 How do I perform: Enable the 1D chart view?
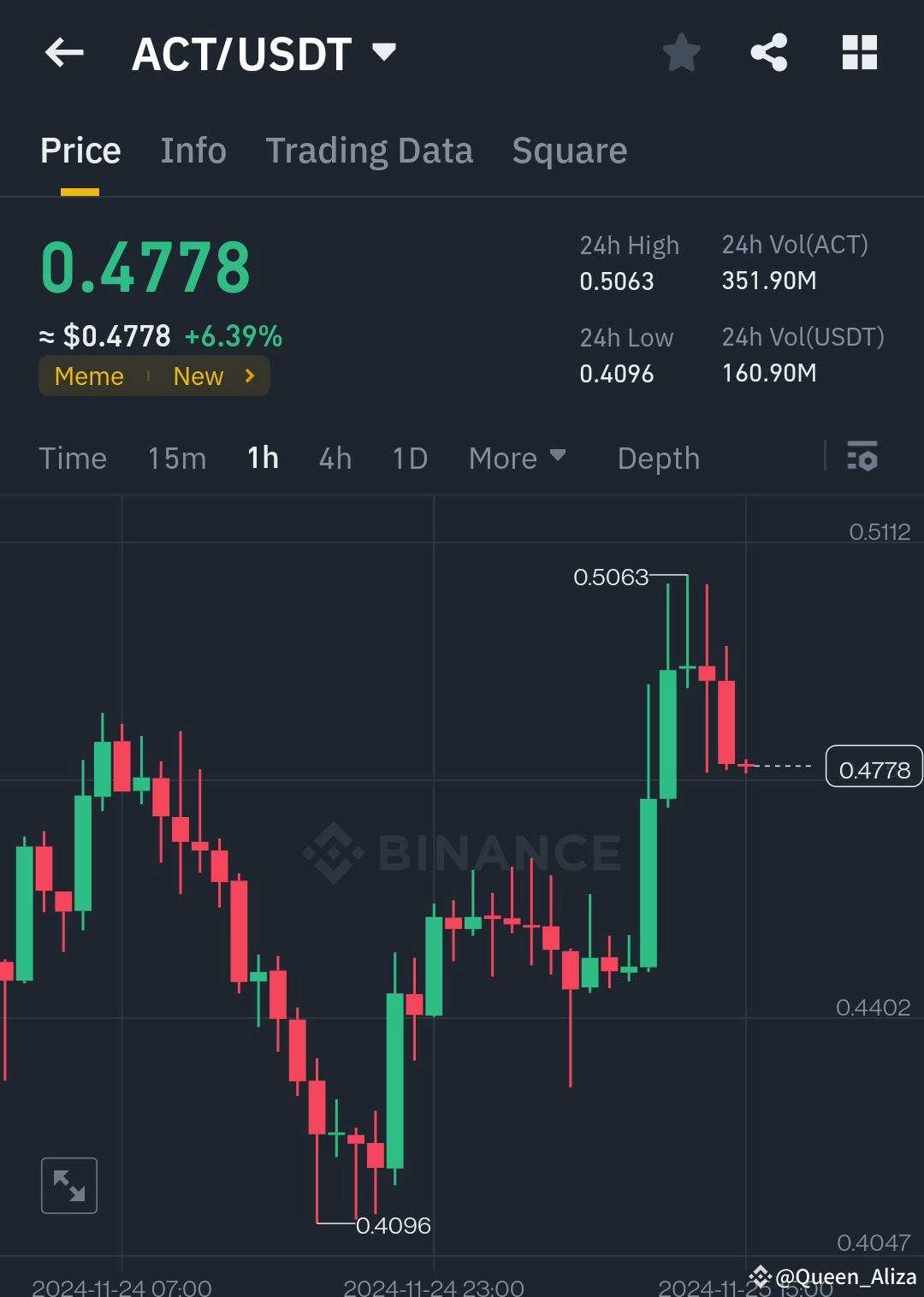409,459
